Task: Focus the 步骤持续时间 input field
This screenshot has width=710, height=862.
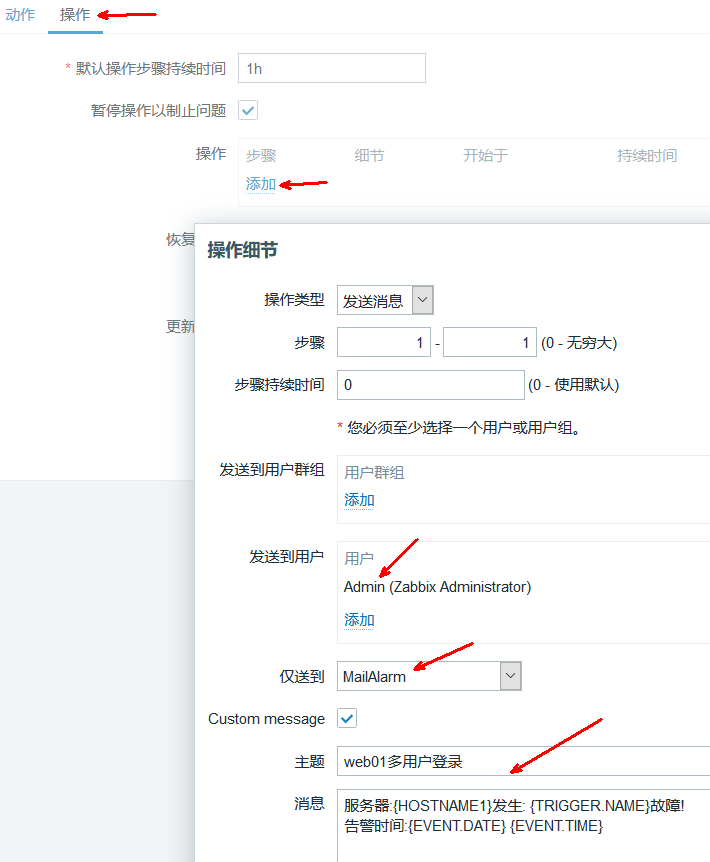Action: pyautogui.click(x=430, y=385)
